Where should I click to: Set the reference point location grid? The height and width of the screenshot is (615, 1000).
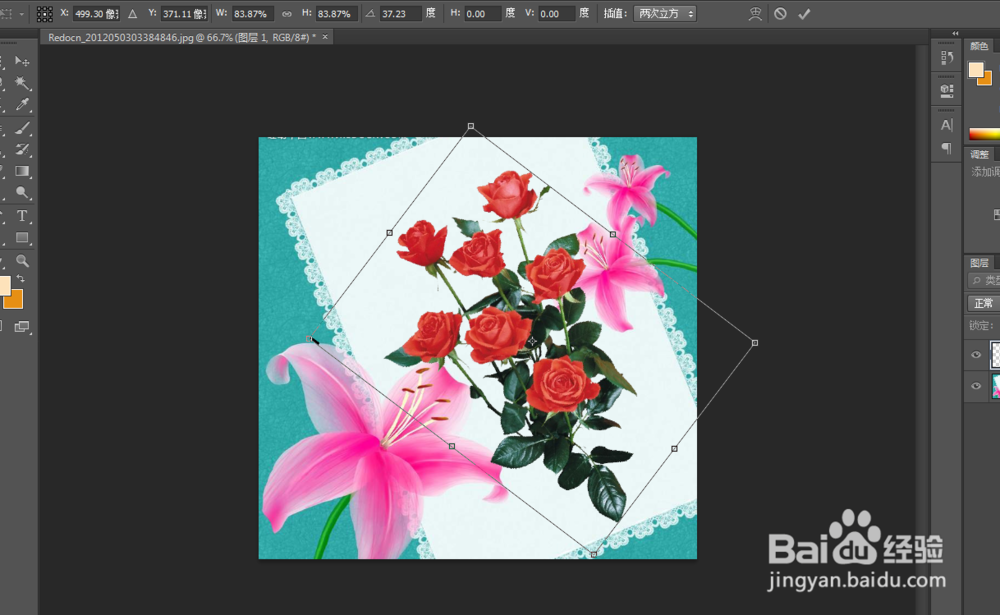[45, 14]
